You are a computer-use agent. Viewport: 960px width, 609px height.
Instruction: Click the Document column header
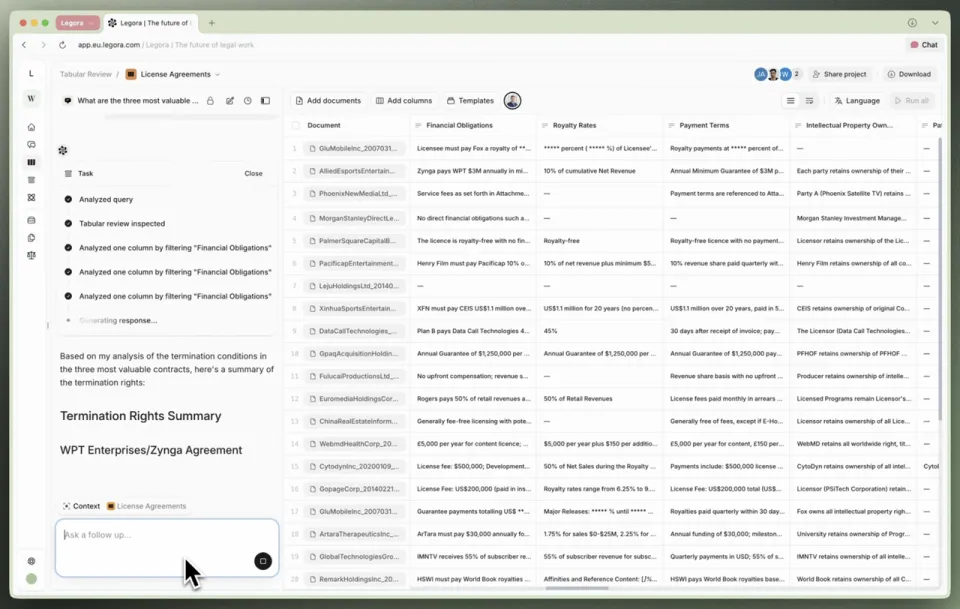324,125
